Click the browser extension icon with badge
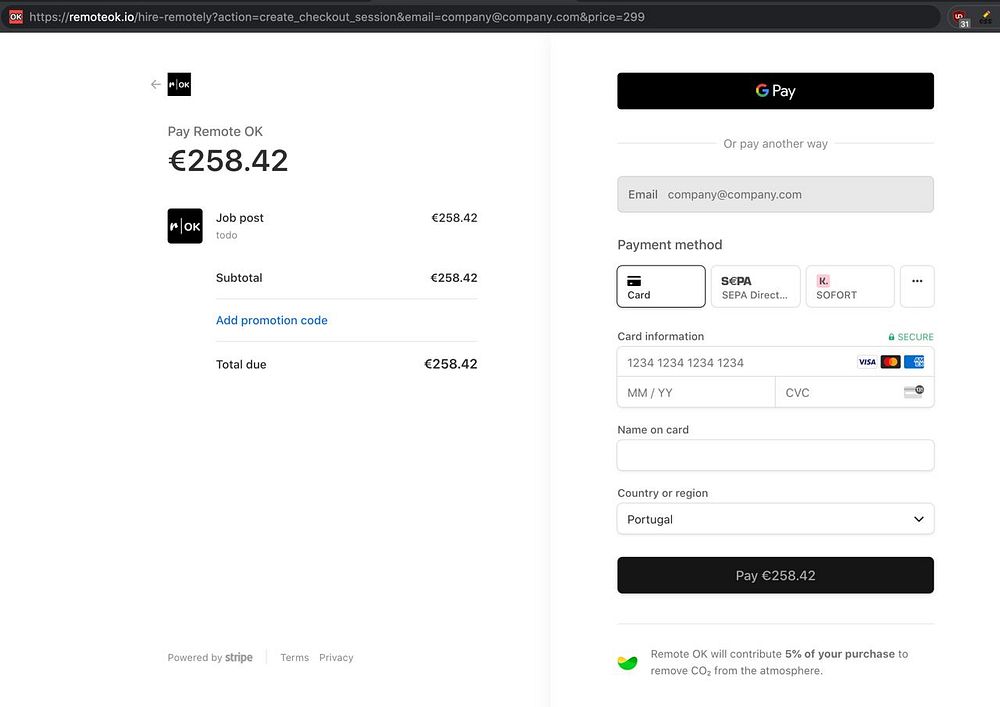 (960, 17)
